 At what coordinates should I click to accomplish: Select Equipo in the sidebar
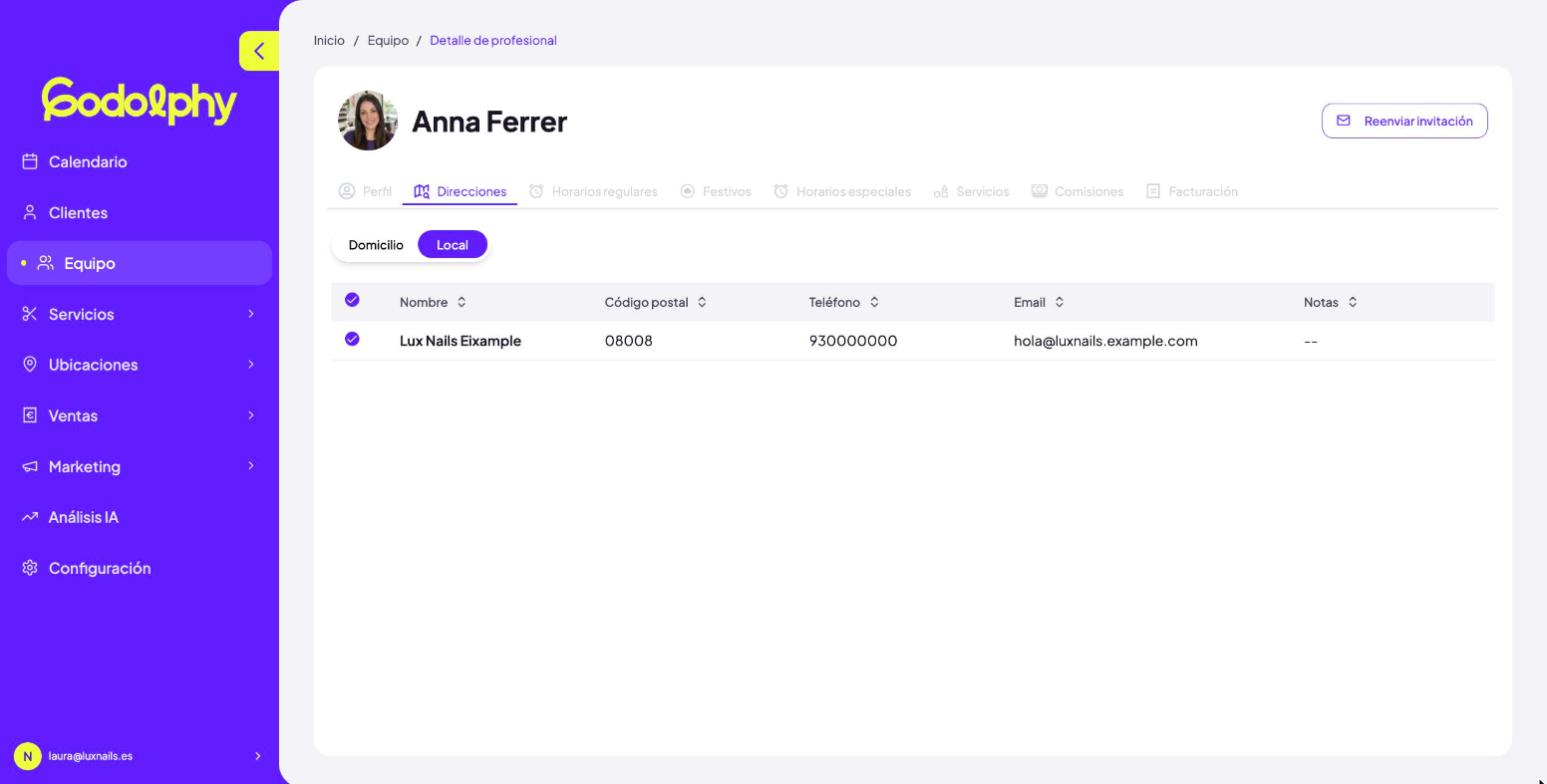coord(139,263)
